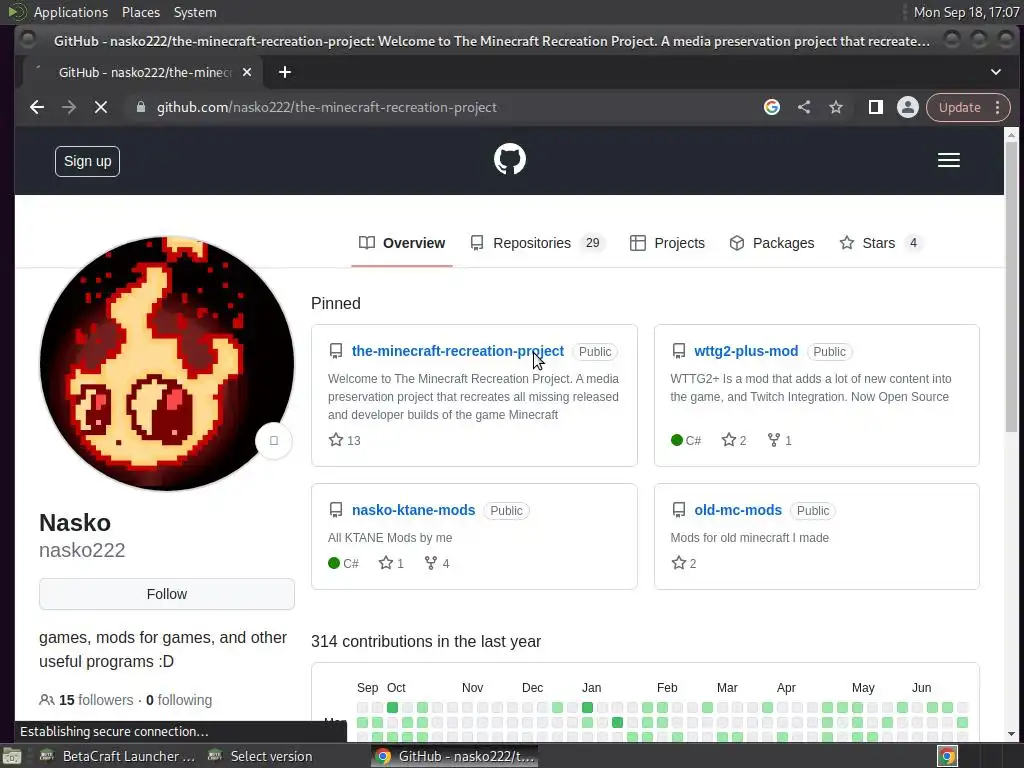View the 0 following link
This screenshot has height=768, width=1024.
[x=179, y=700]
